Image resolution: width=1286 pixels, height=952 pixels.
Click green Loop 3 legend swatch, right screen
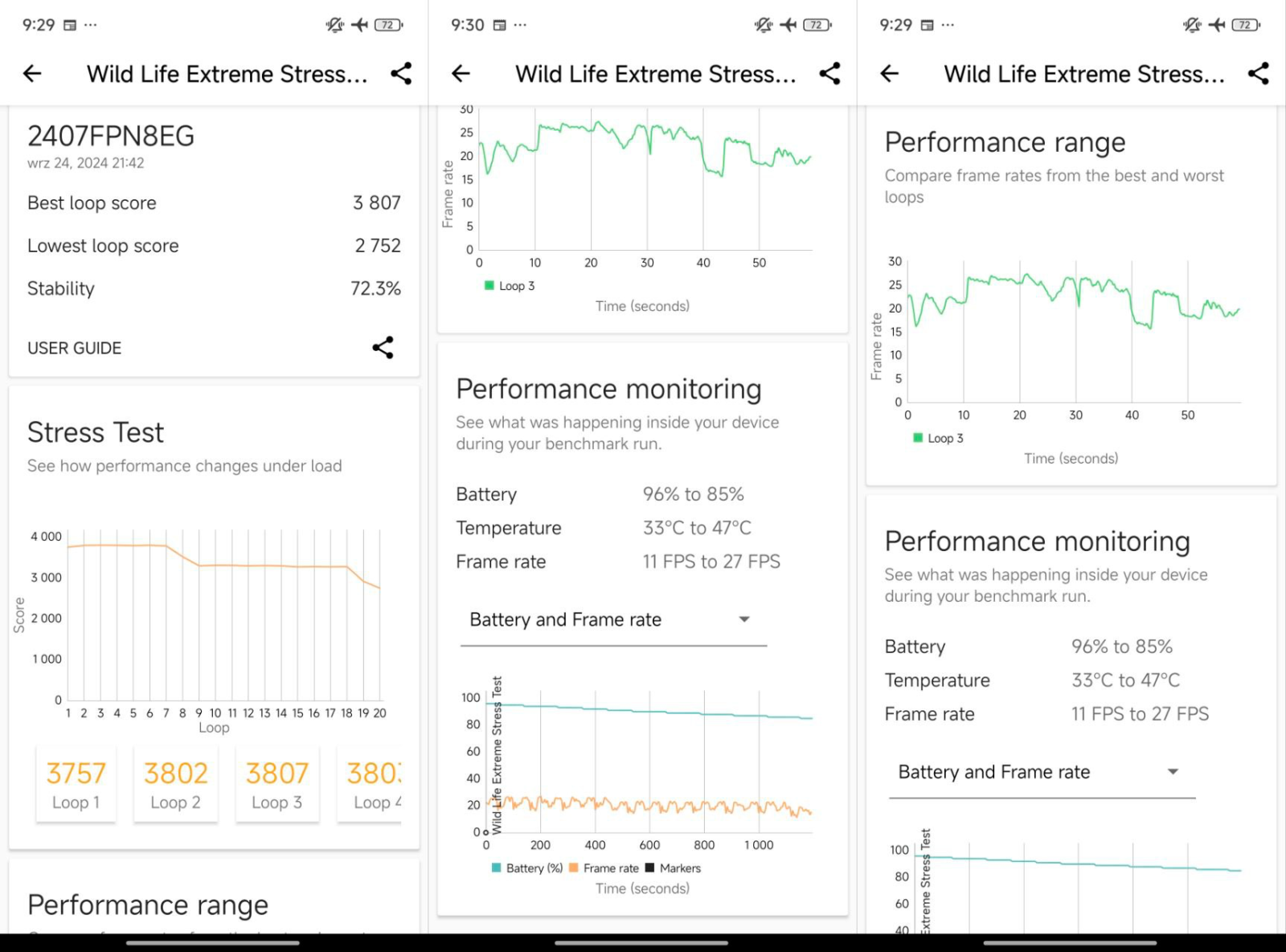[918, 438]
